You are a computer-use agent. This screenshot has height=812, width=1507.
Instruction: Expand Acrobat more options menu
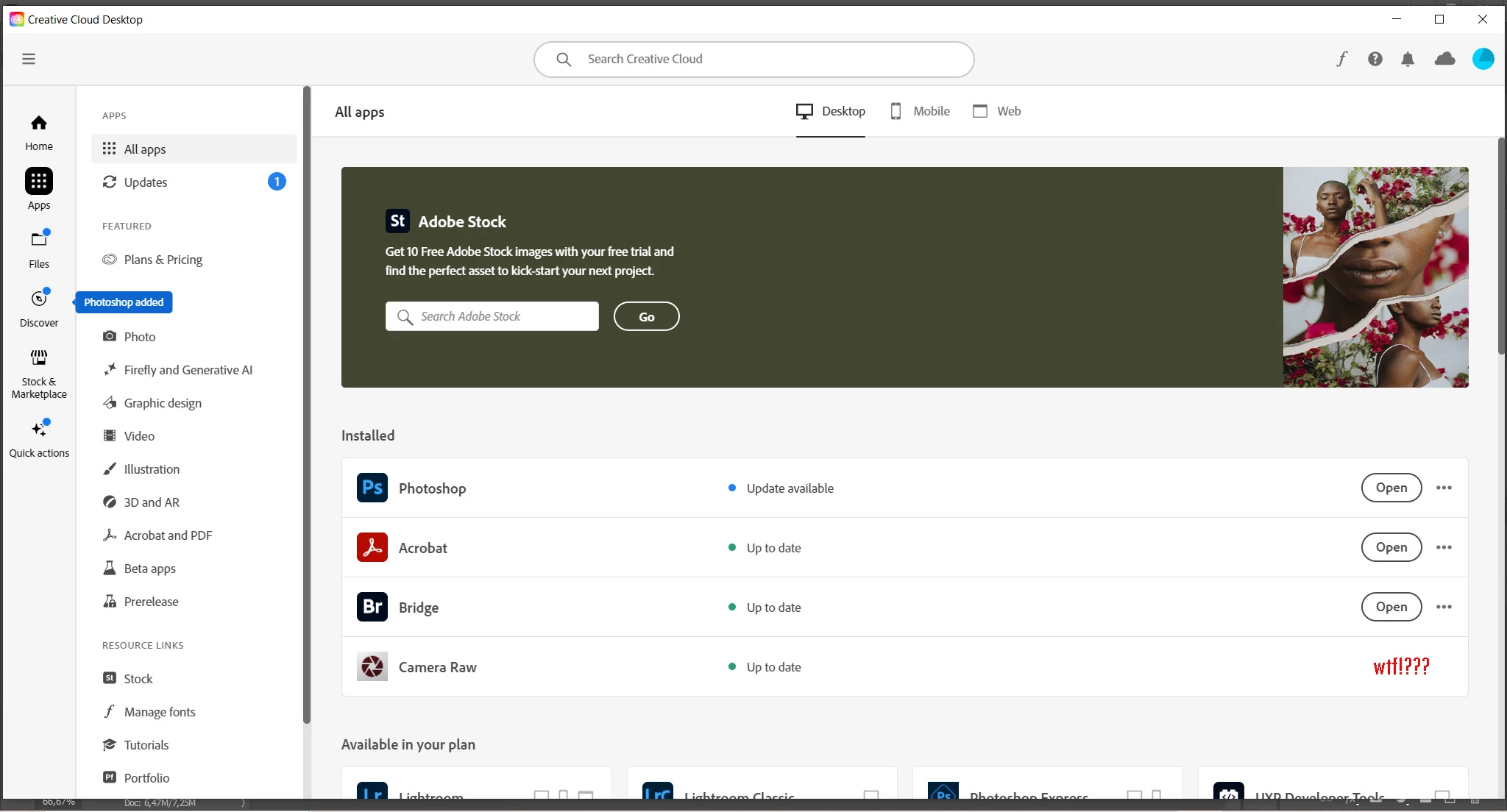1444,547
